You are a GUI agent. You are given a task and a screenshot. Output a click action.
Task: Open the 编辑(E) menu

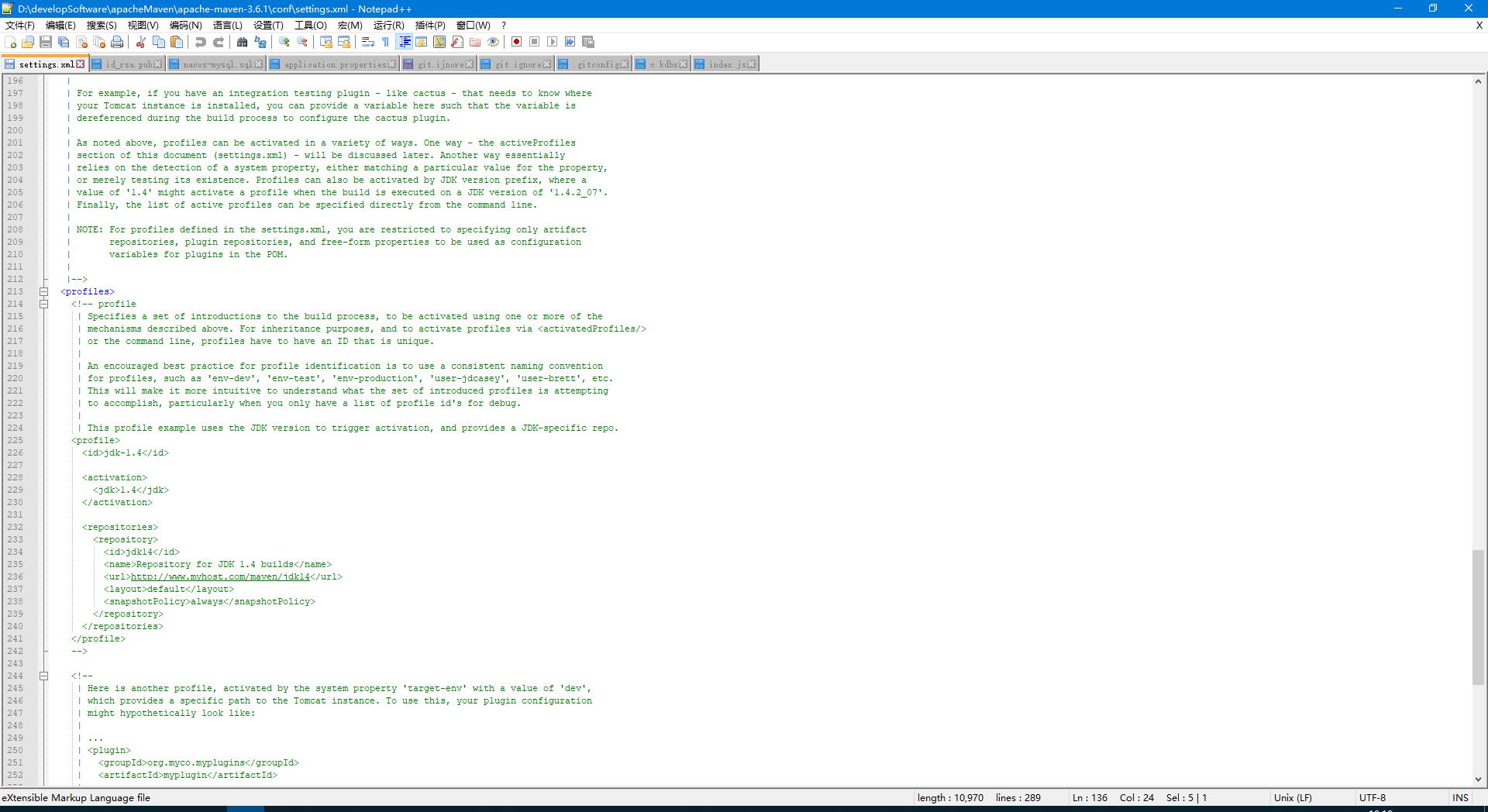61,25
